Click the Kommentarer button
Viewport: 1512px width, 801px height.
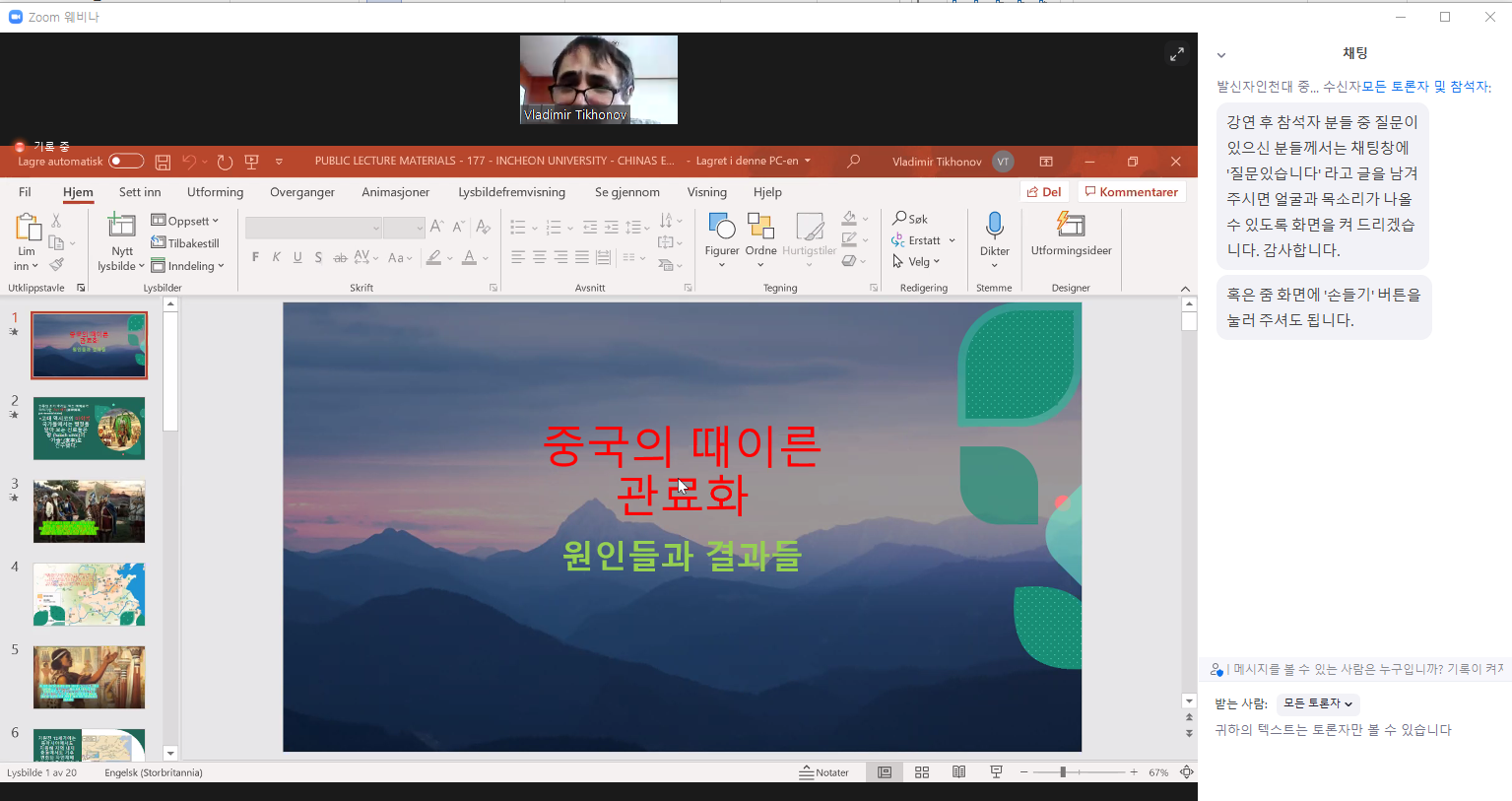click(x=1132, y=192)
